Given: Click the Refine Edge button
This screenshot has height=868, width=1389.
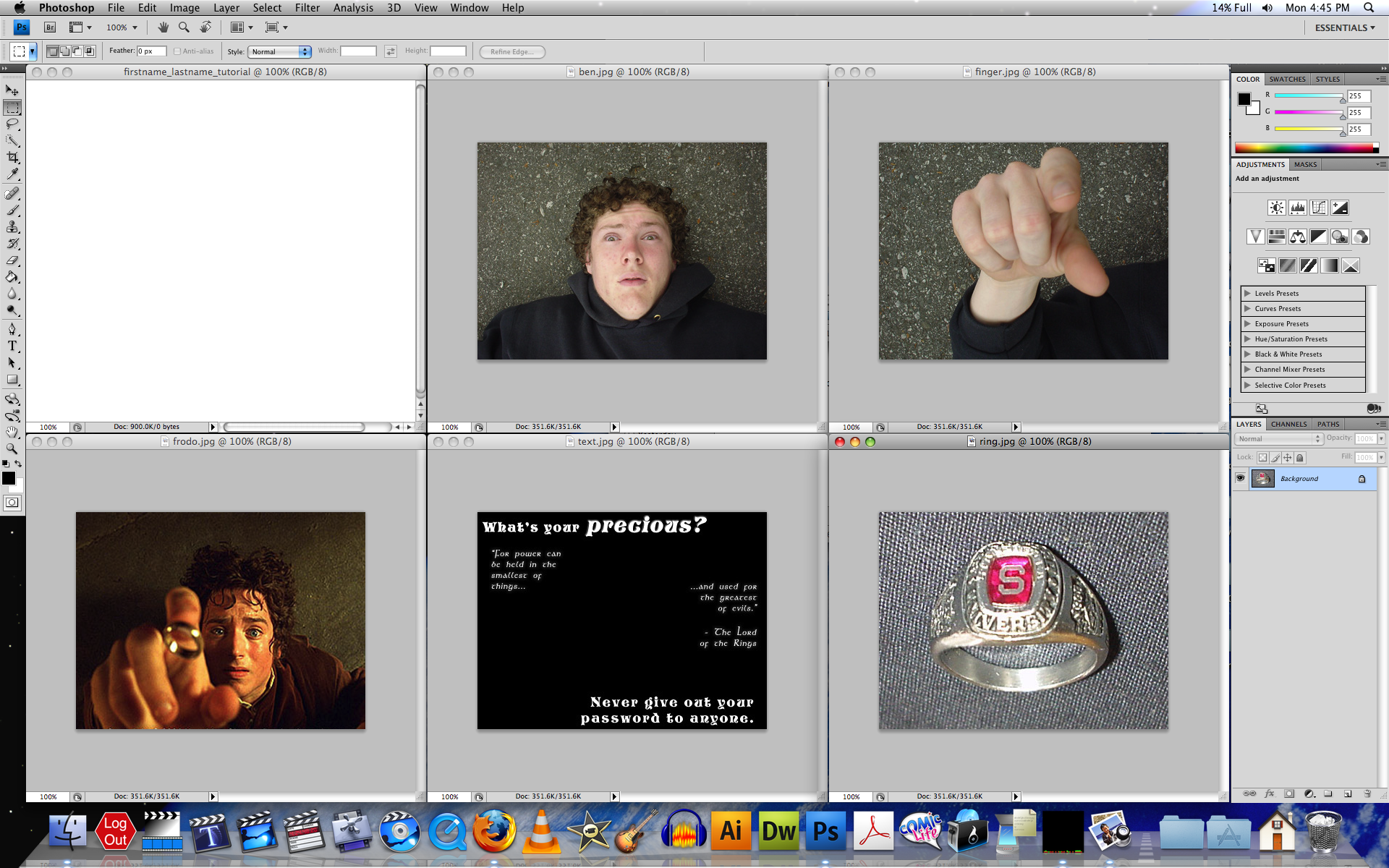Looking at the screenshot, I should tap(512, 51).
